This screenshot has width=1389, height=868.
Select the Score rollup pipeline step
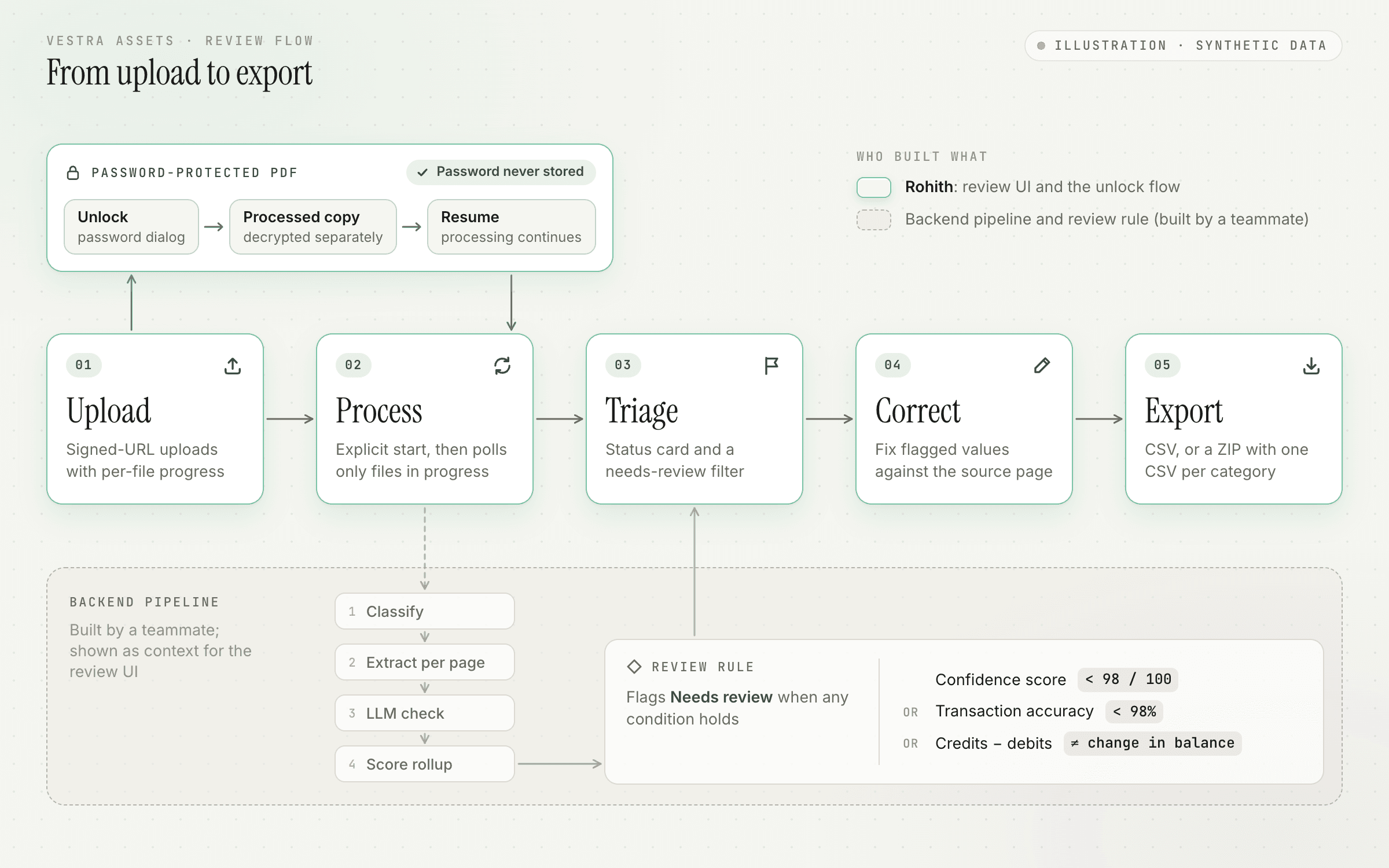coord(425,764)
